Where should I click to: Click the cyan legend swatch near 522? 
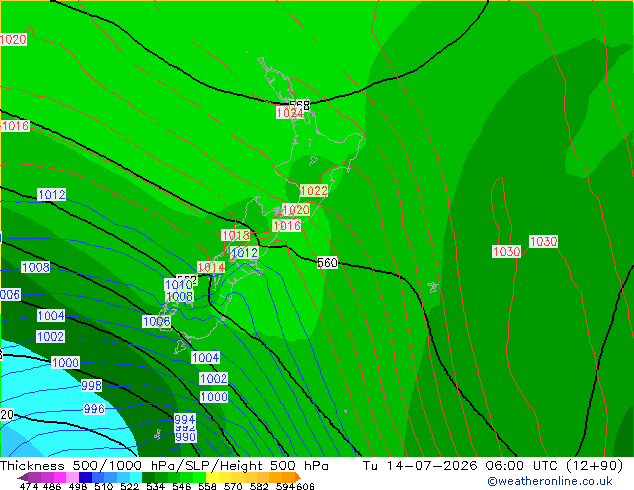pos(136,477)
